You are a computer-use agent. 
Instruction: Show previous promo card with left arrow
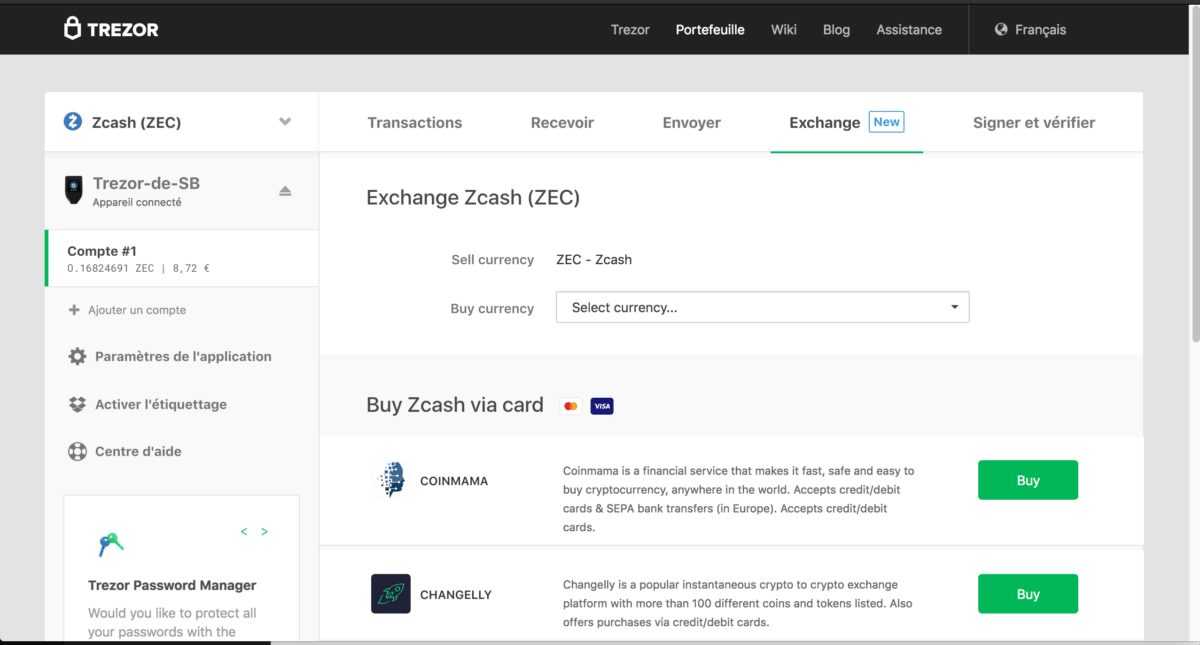click(244, 532)
